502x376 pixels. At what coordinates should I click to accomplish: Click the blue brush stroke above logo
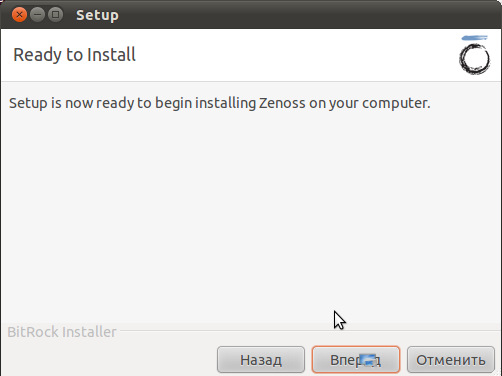pos(475,38)
